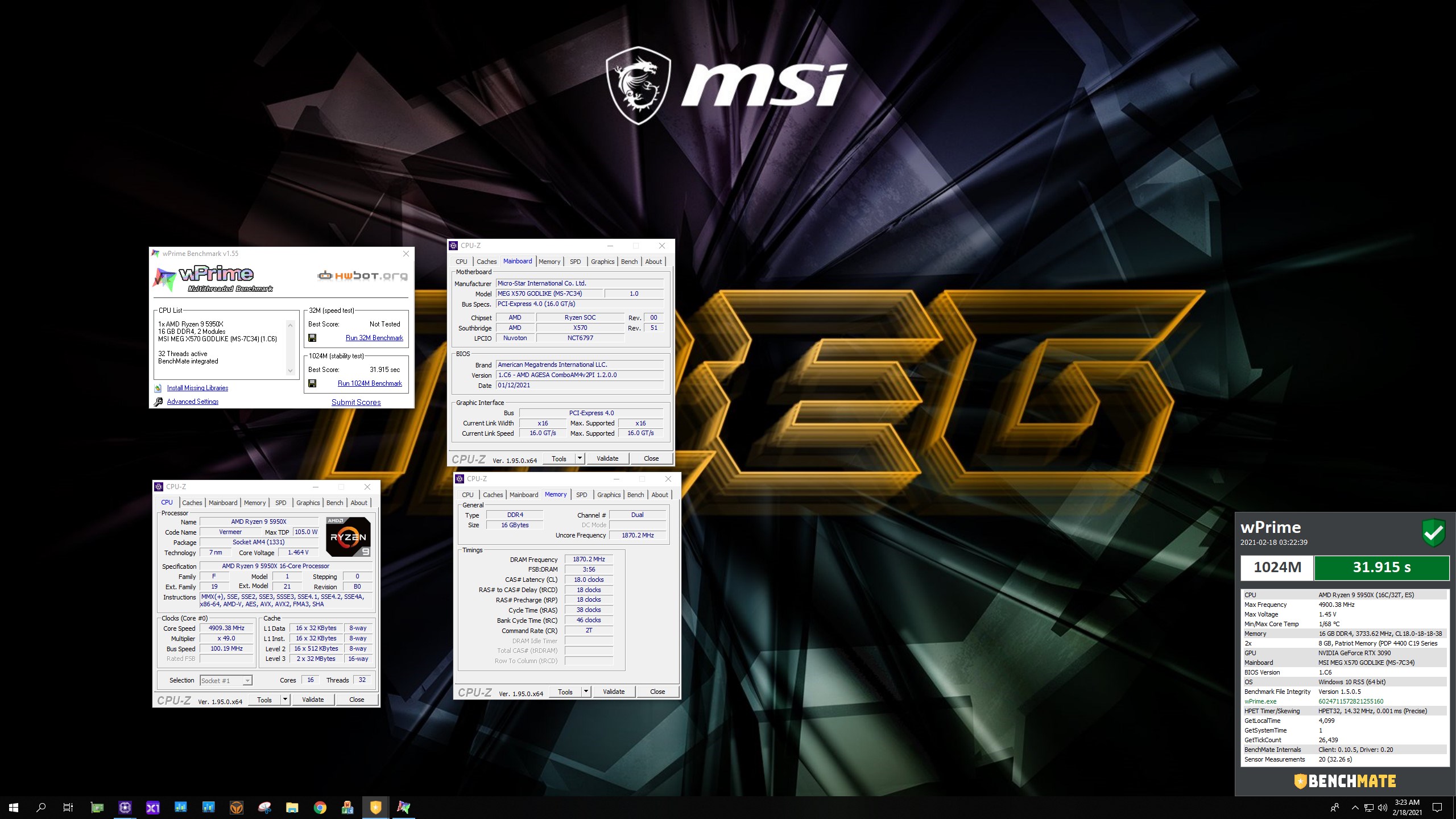Click the floppy save icon for 32M score
This screenshot has width=1456, height=819.
pos(312,338)
